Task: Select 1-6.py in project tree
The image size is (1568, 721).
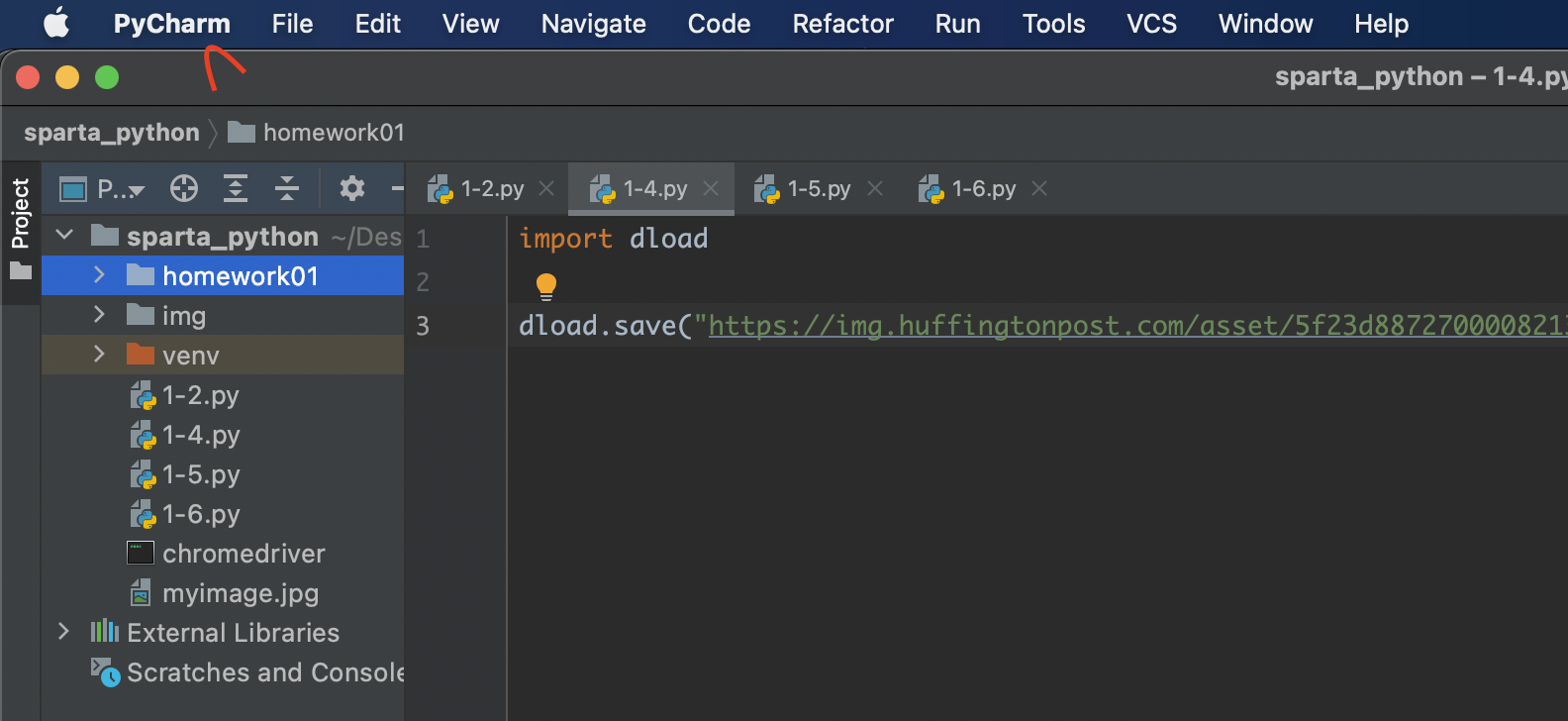Action: point(223,513)
